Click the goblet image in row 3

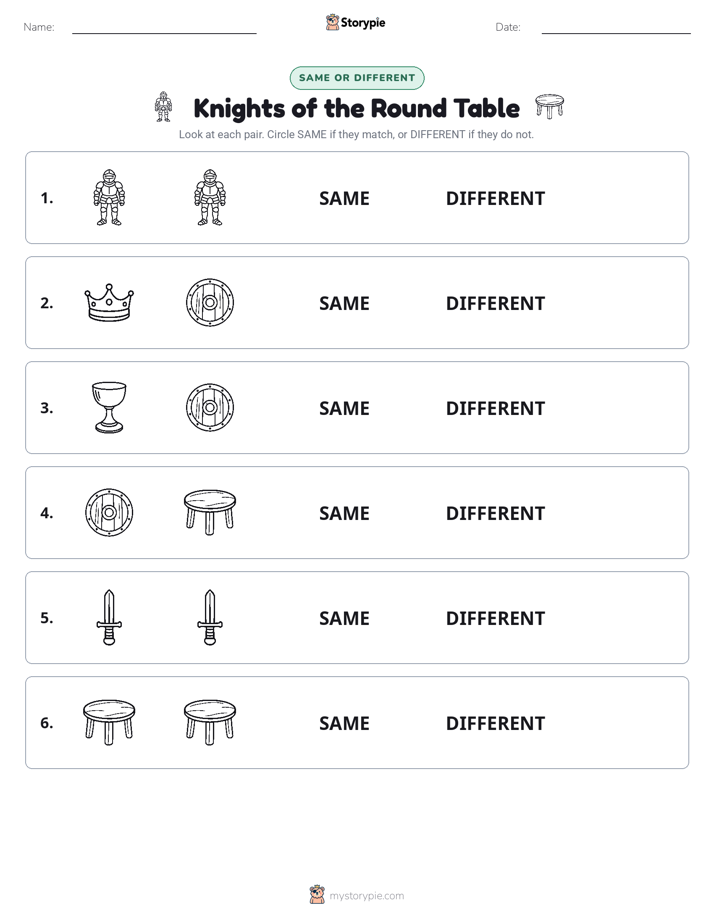click(x=109, y=407)
